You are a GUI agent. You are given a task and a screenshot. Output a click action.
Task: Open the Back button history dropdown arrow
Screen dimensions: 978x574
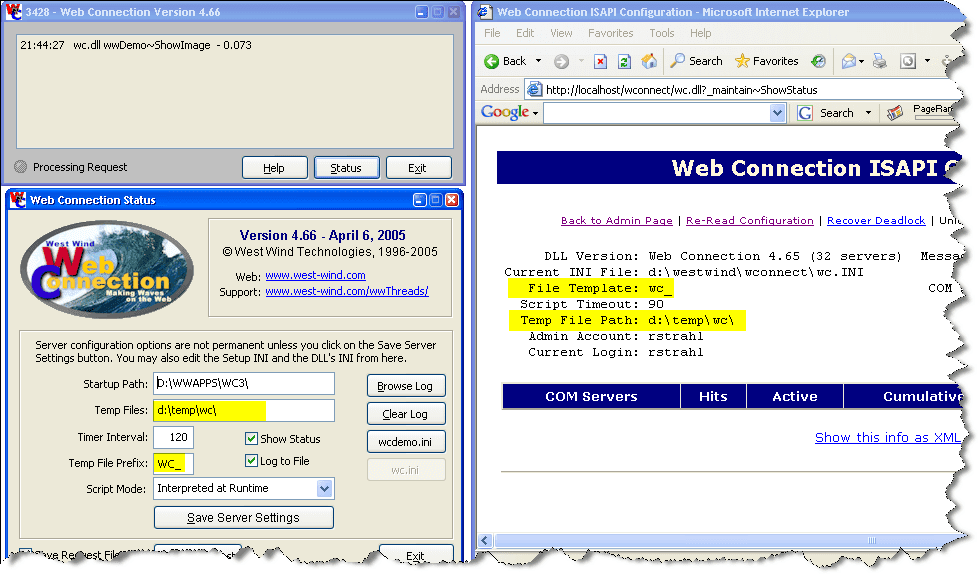[538, 61]
